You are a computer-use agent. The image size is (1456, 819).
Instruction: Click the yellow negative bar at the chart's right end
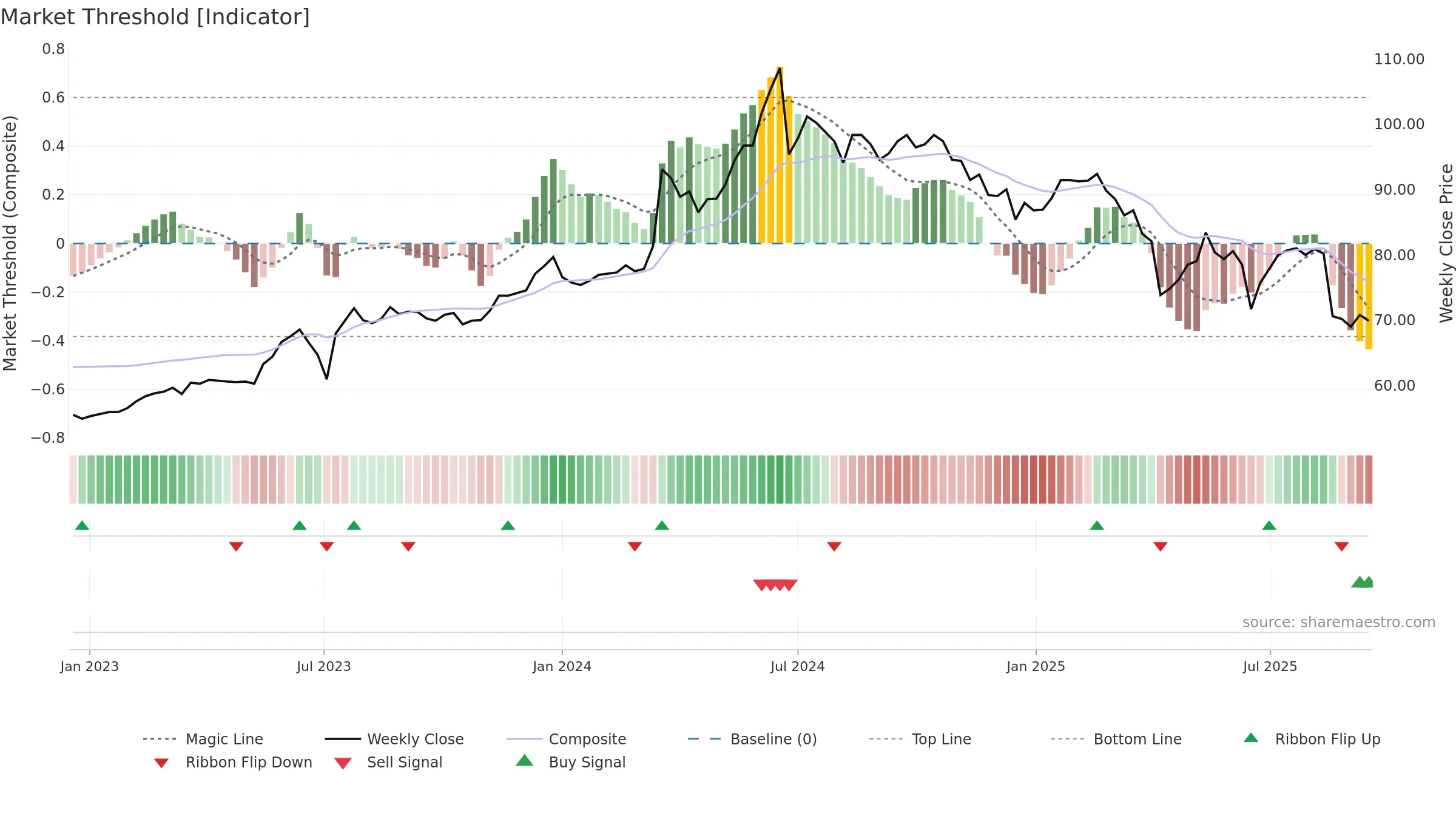tap(1369, 296)
